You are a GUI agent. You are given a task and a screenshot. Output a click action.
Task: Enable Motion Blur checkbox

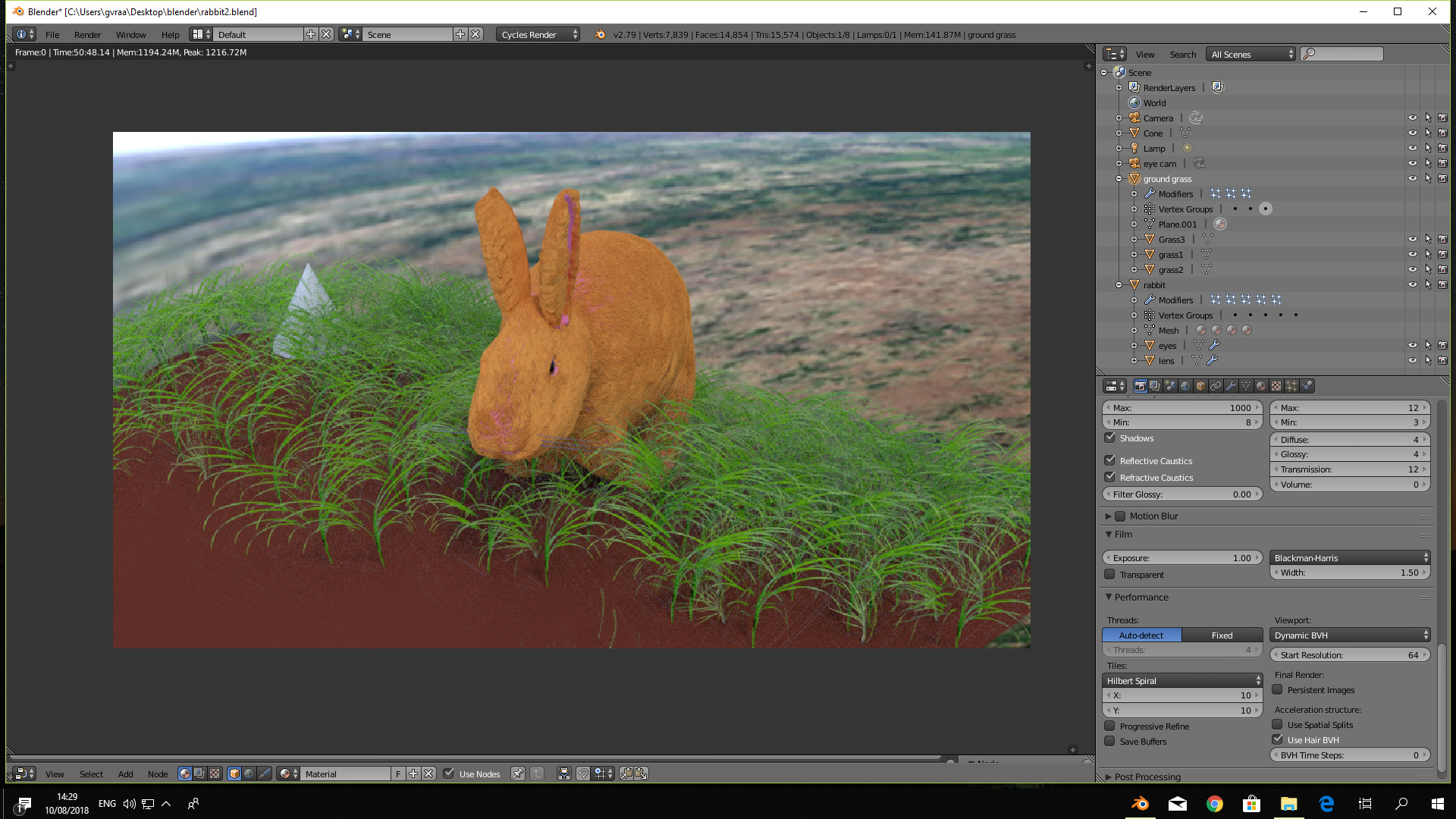(1120, 516)
